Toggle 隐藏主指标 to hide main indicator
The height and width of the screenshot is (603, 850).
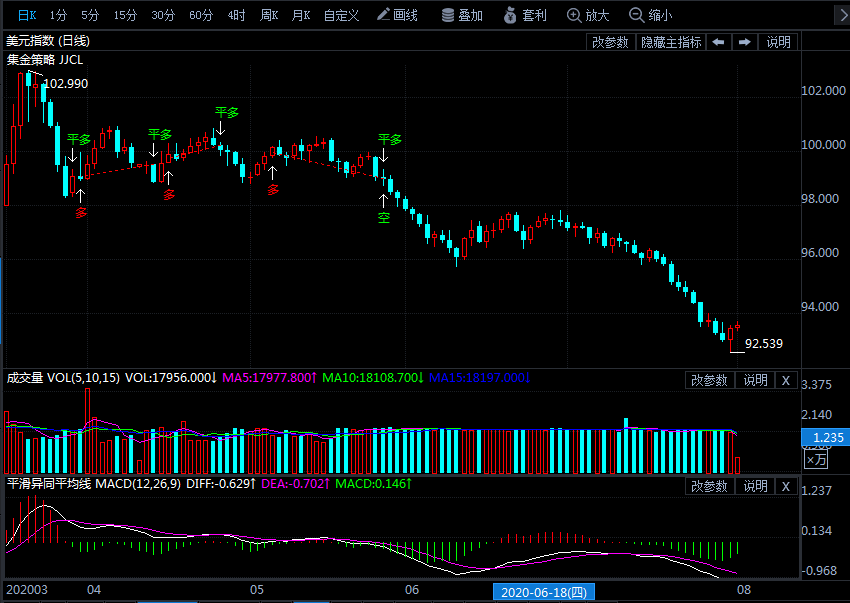[671, 42]
